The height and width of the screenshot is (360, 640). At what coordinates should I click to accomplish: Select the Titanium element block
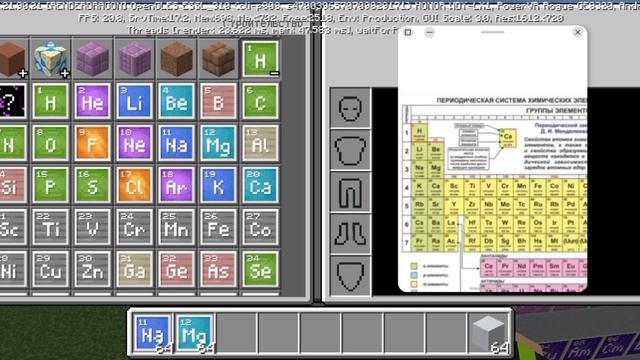click(x=50, y=227)
